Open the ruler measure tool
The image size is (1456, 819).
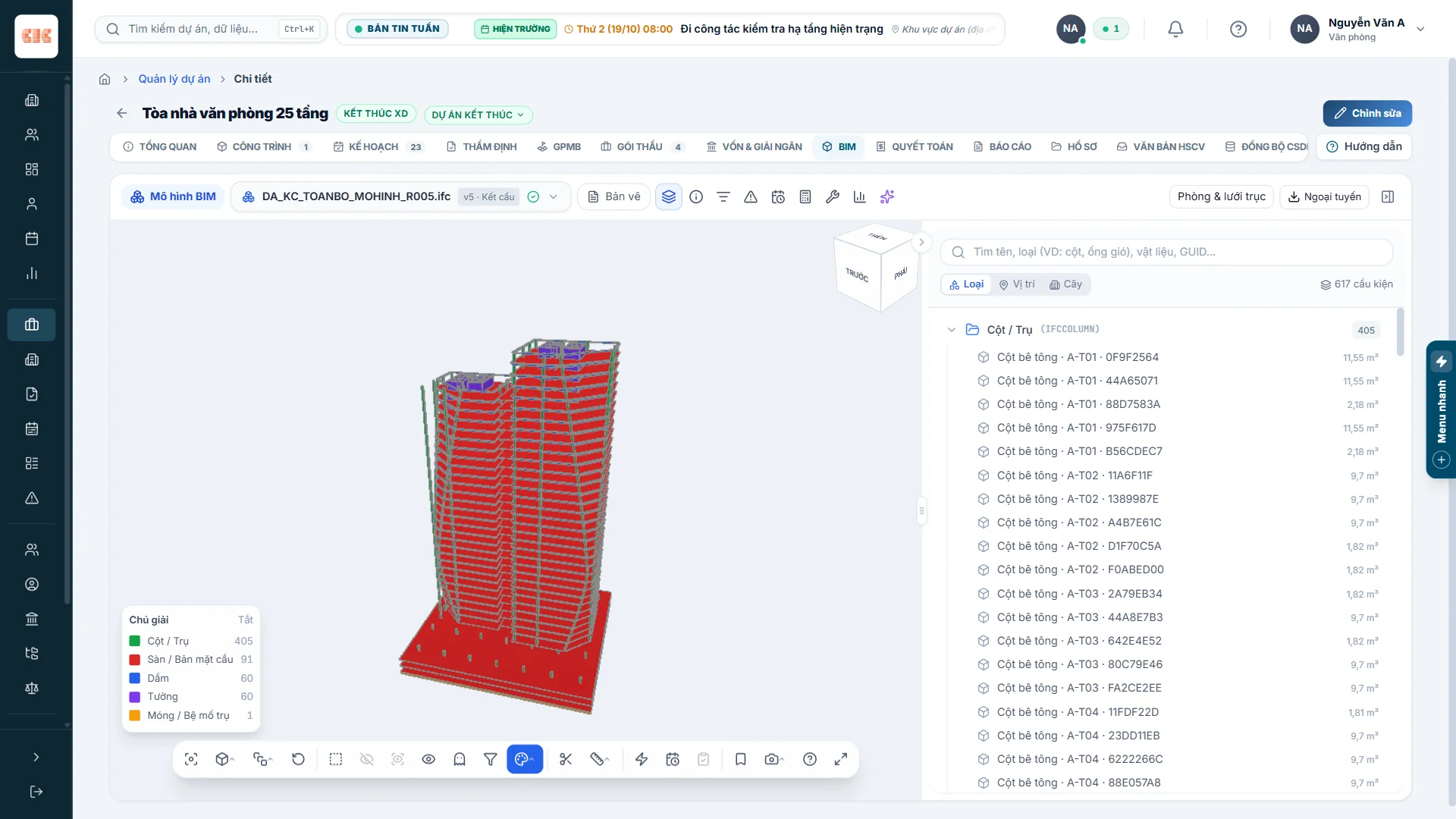coord(599,759)
